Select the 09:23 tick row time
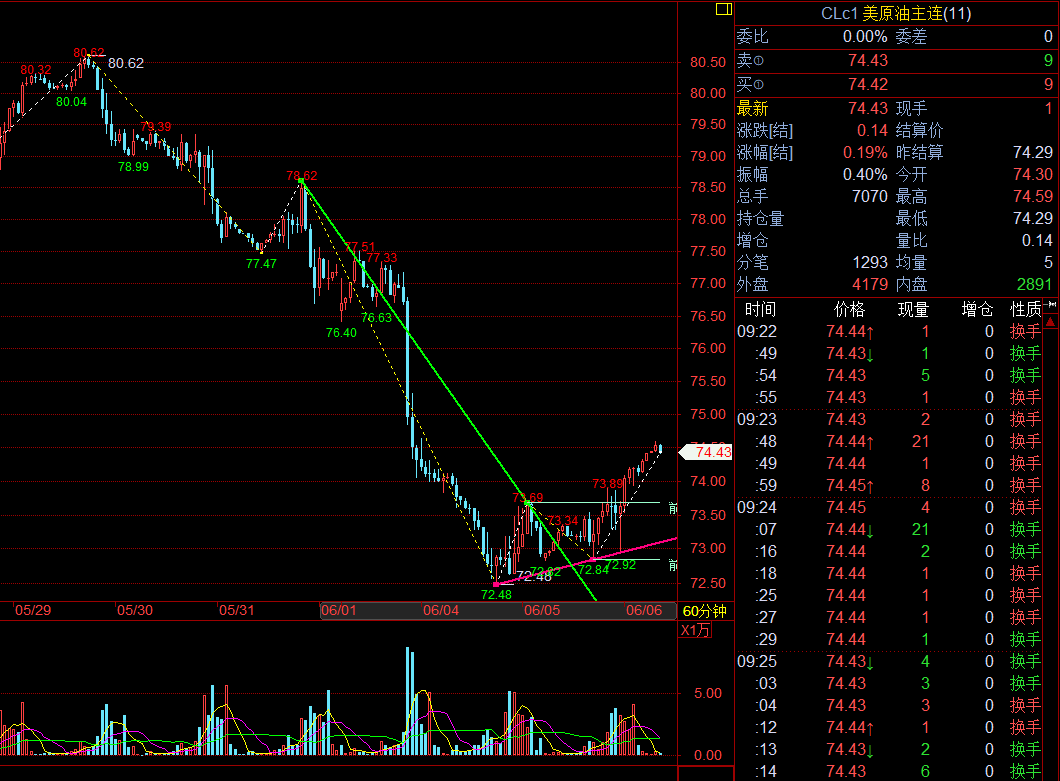1060x781 pixels. click(757, 419)
